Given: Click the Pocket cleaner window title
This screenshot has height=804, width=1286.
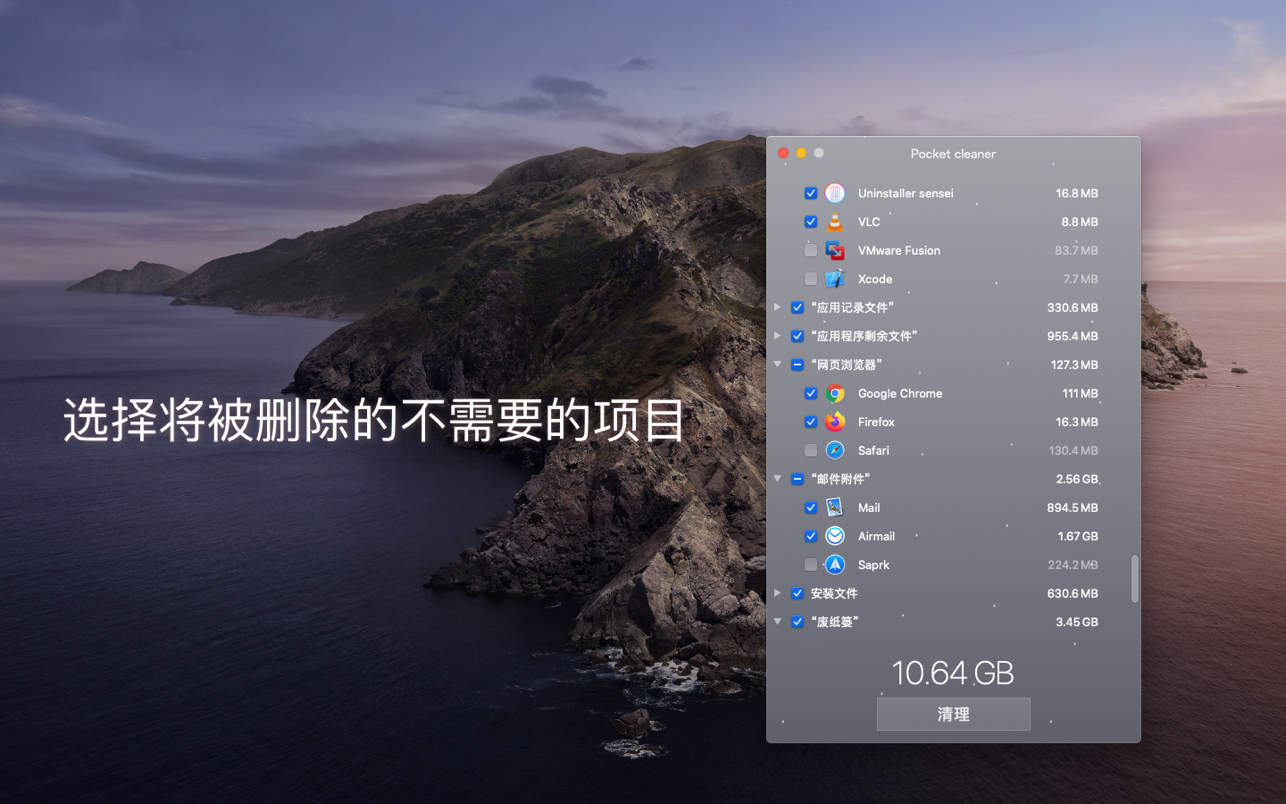Looking at the screenshot, I should click(953, 153).
